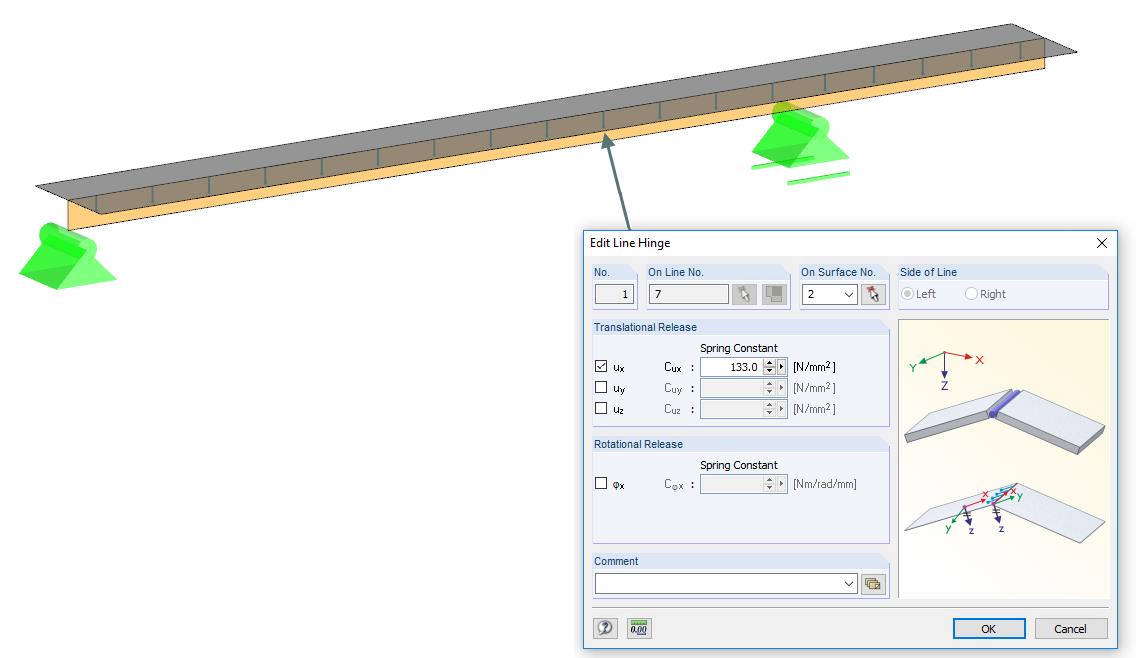Check the uz translational release option

point(601,408)
